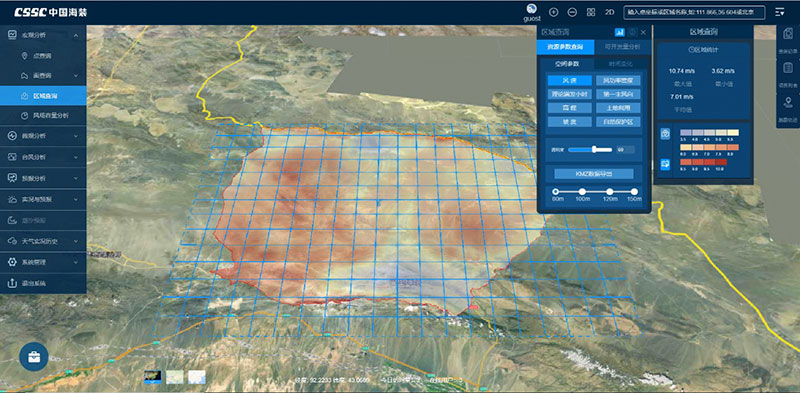The width and height of the screenshot is (800, 393).
Task: Adjust the transparency slider handle
Action: pyautogui.click(x=594, y=149)
